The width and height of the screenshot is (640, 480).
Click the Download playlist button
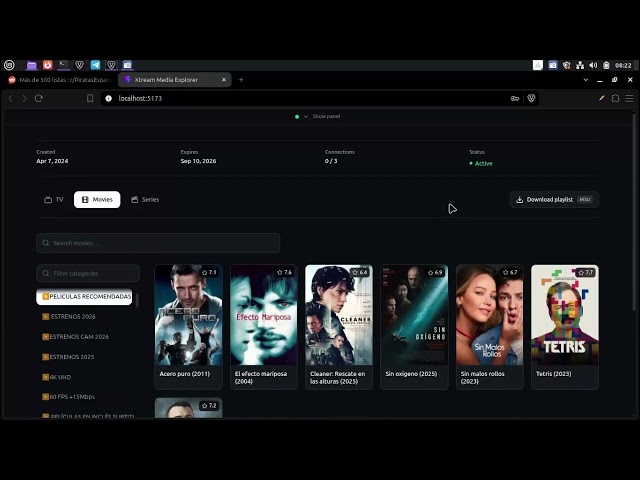coord(554,200)
